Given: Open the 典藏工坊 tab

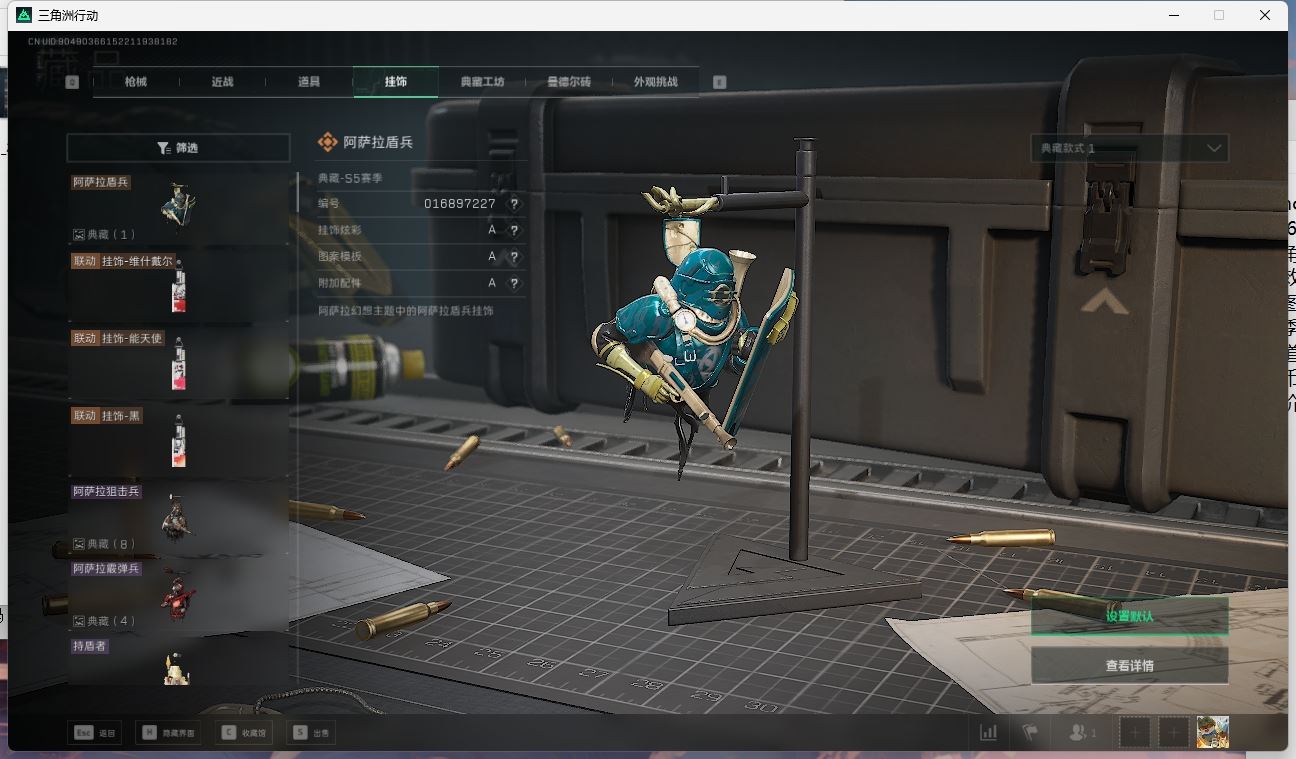Looking at the screenshot, I should click(x=482, y=82).
